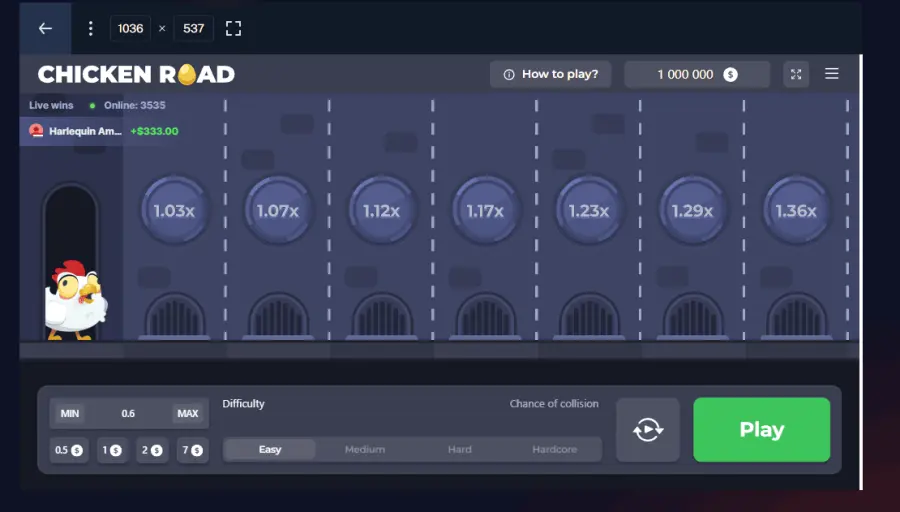Click the 1.36x multiplier coin

pos(796,211)
